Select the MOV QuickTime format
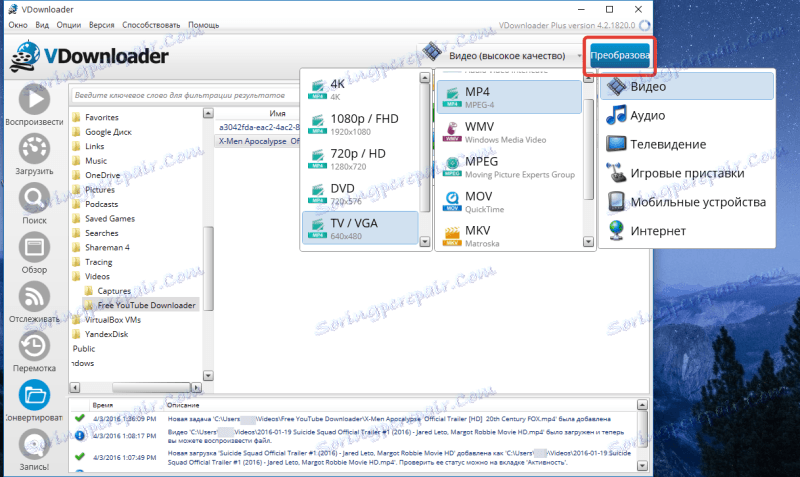The height and width of the screenshot is (477, 800). (509, 202)
